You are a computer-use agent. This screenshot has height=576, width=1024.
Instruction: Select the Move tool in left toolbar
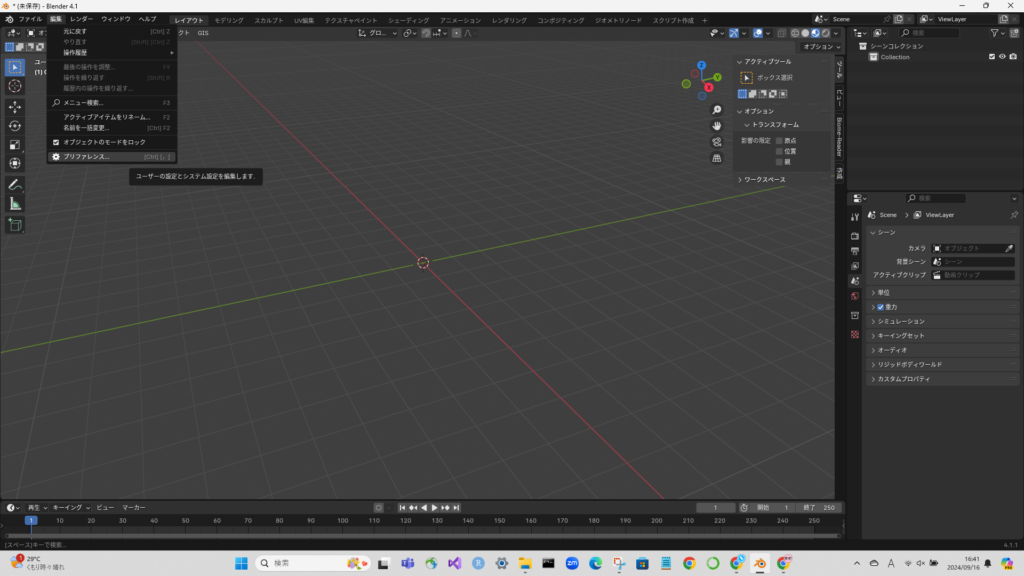click(15, 106)
